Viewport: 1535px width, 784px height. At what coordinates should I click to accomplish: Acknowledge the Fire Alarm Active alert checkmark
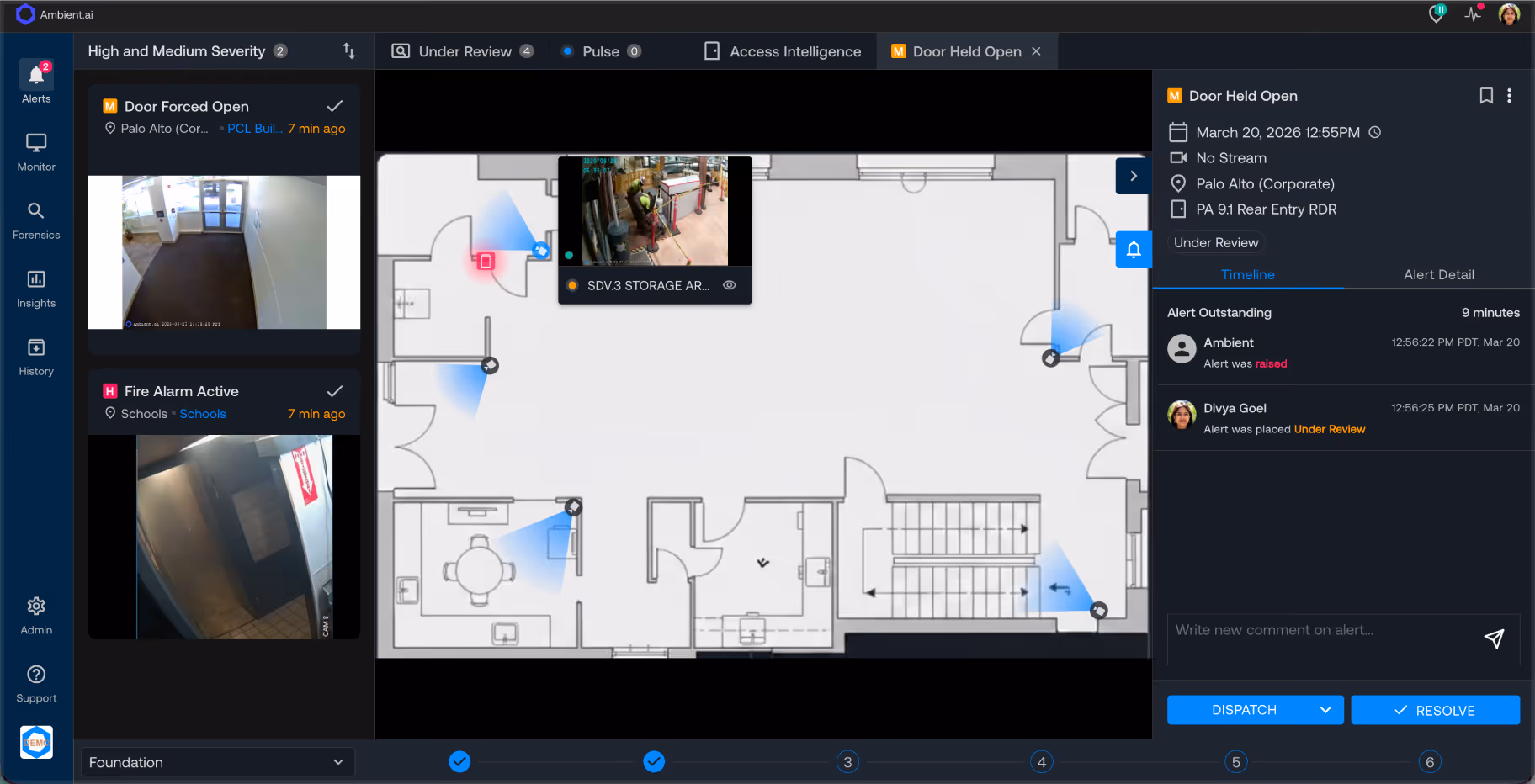(x=335, y=391)
